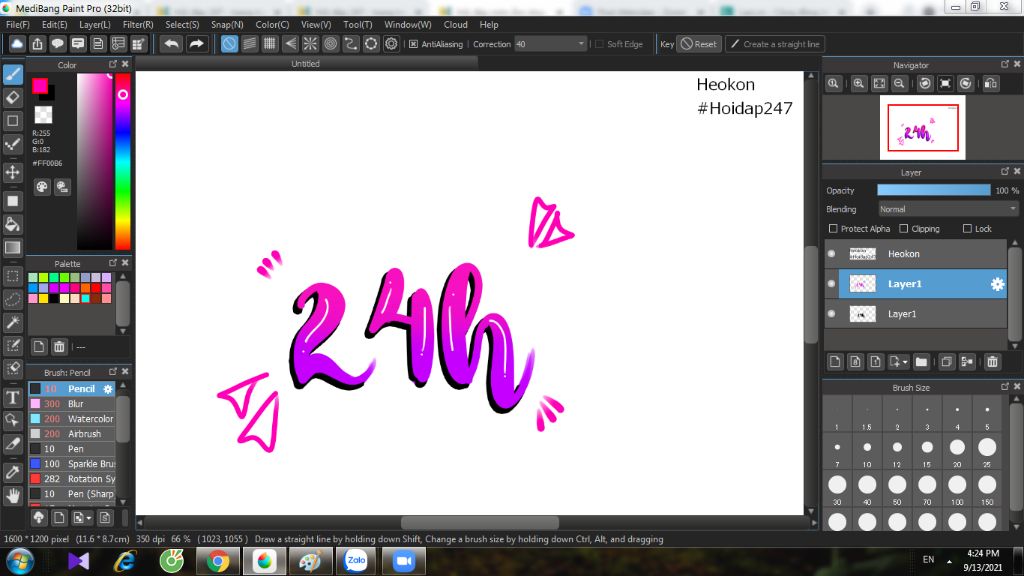
Task: Click Create a straight line button
Action: [x=775, y=44]
